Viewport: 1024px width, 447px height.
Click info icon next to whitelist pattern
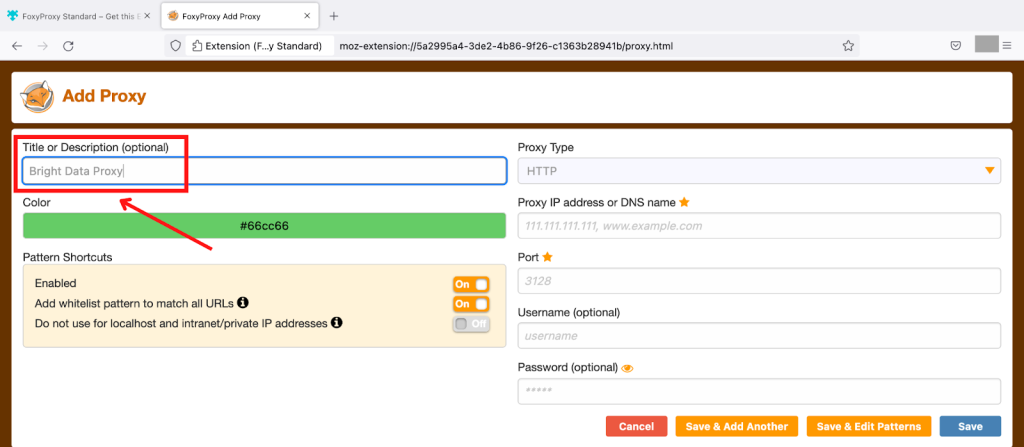[x=243, y=303]
